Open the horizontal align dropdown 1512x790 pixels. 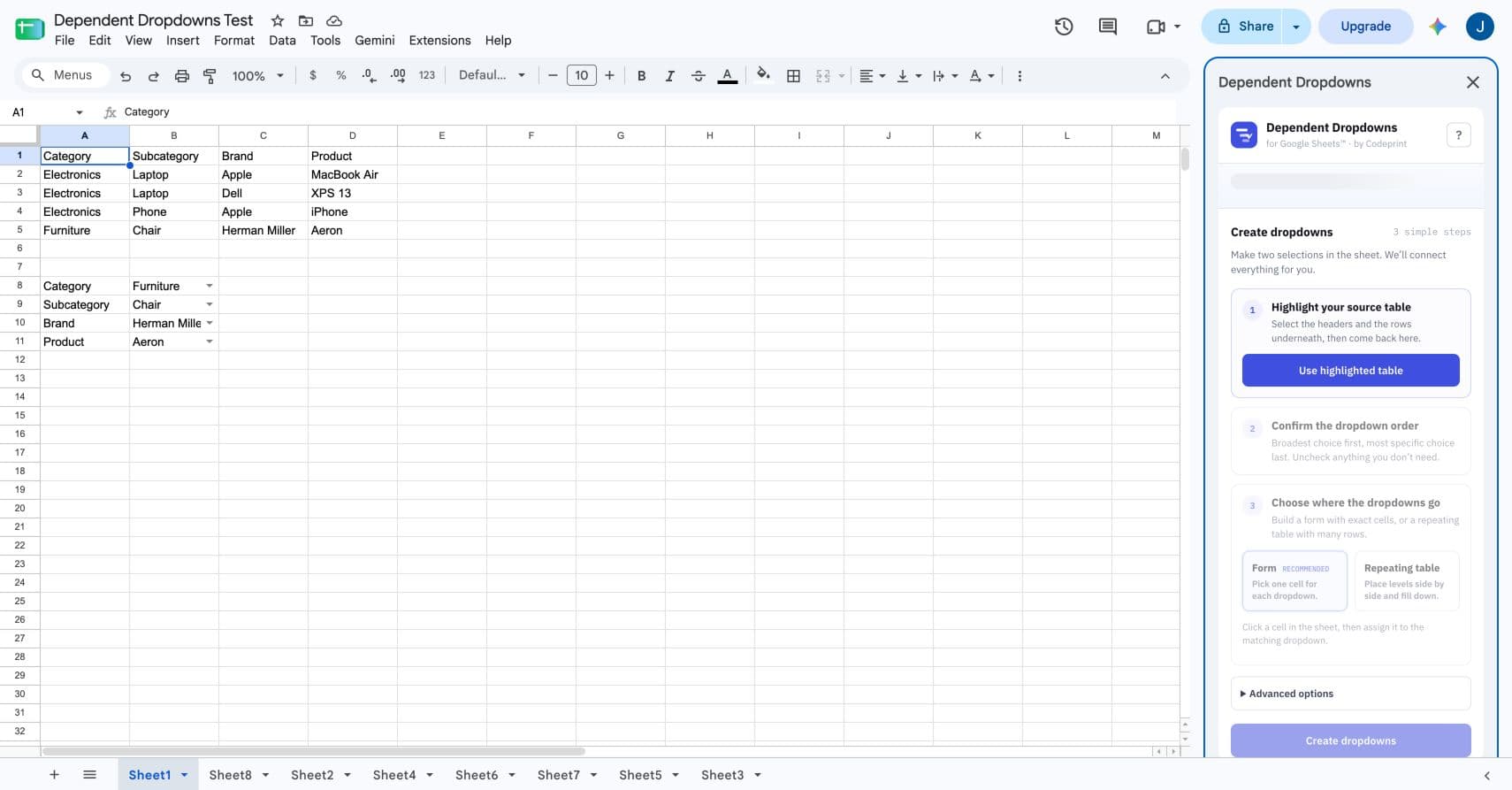(x=872, y=76)
